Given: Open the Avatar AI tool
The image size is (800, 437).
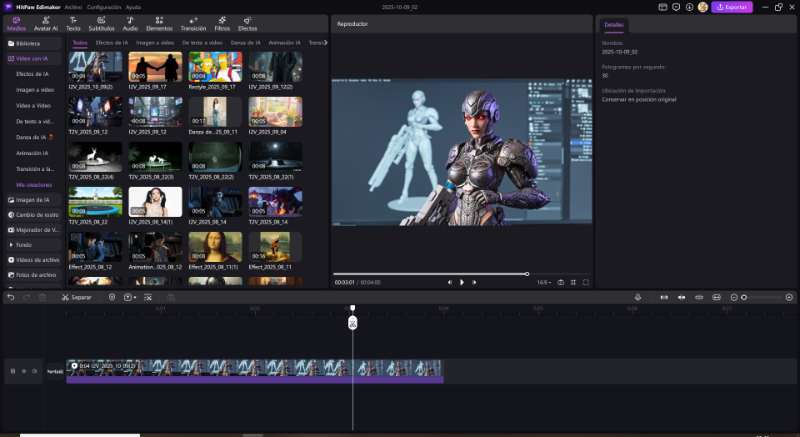Looking at the screenshot, I should click(x=46, y=23).
